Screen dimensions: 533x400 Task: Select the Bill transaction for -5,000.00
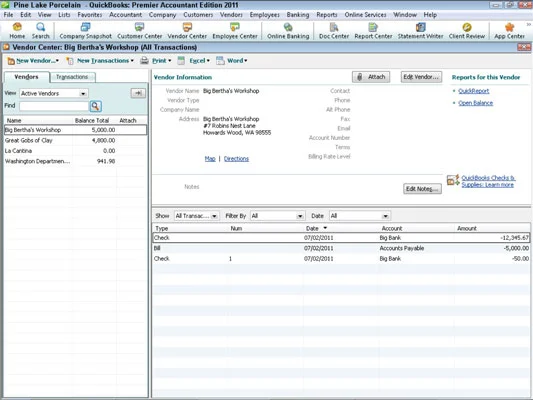tap(341, 248)
